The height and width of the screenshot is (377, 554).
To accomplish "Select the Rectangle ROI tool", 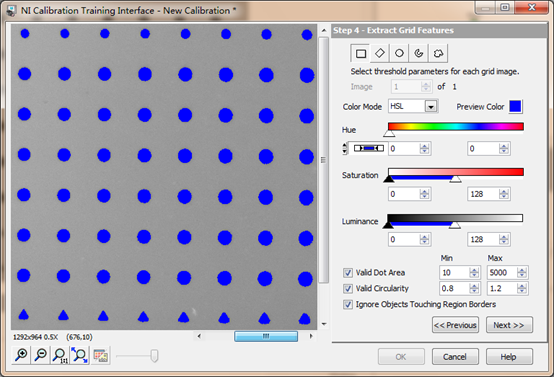I will (x=360, y=53).
